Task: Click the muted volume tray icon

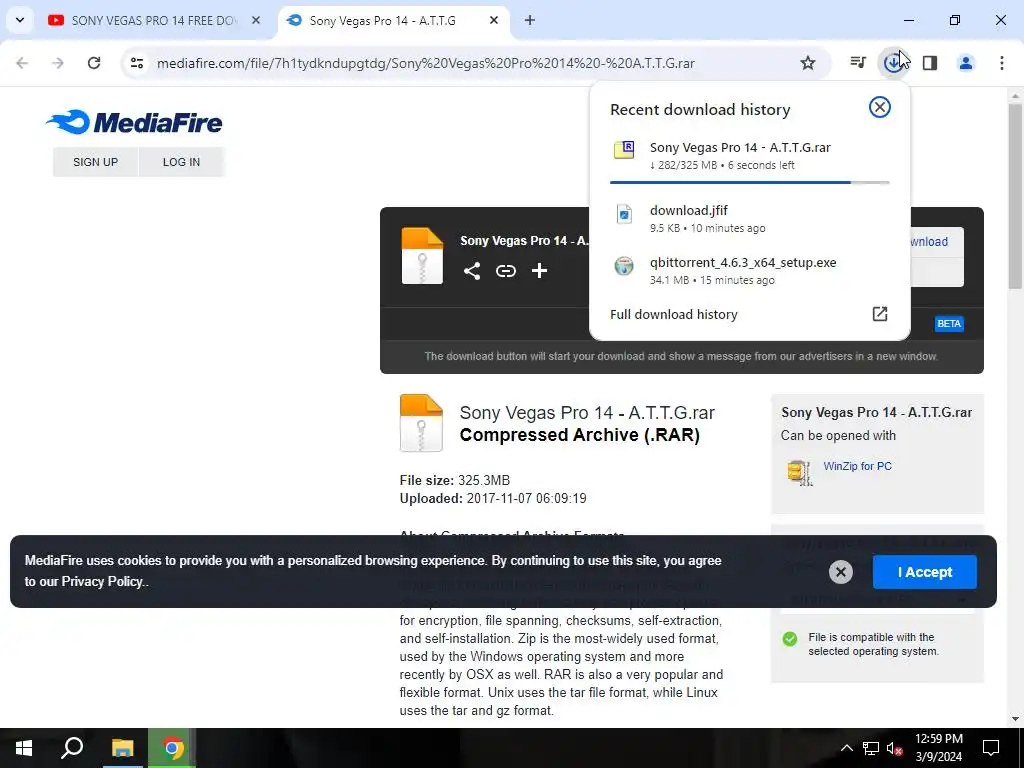Action: 895,748
